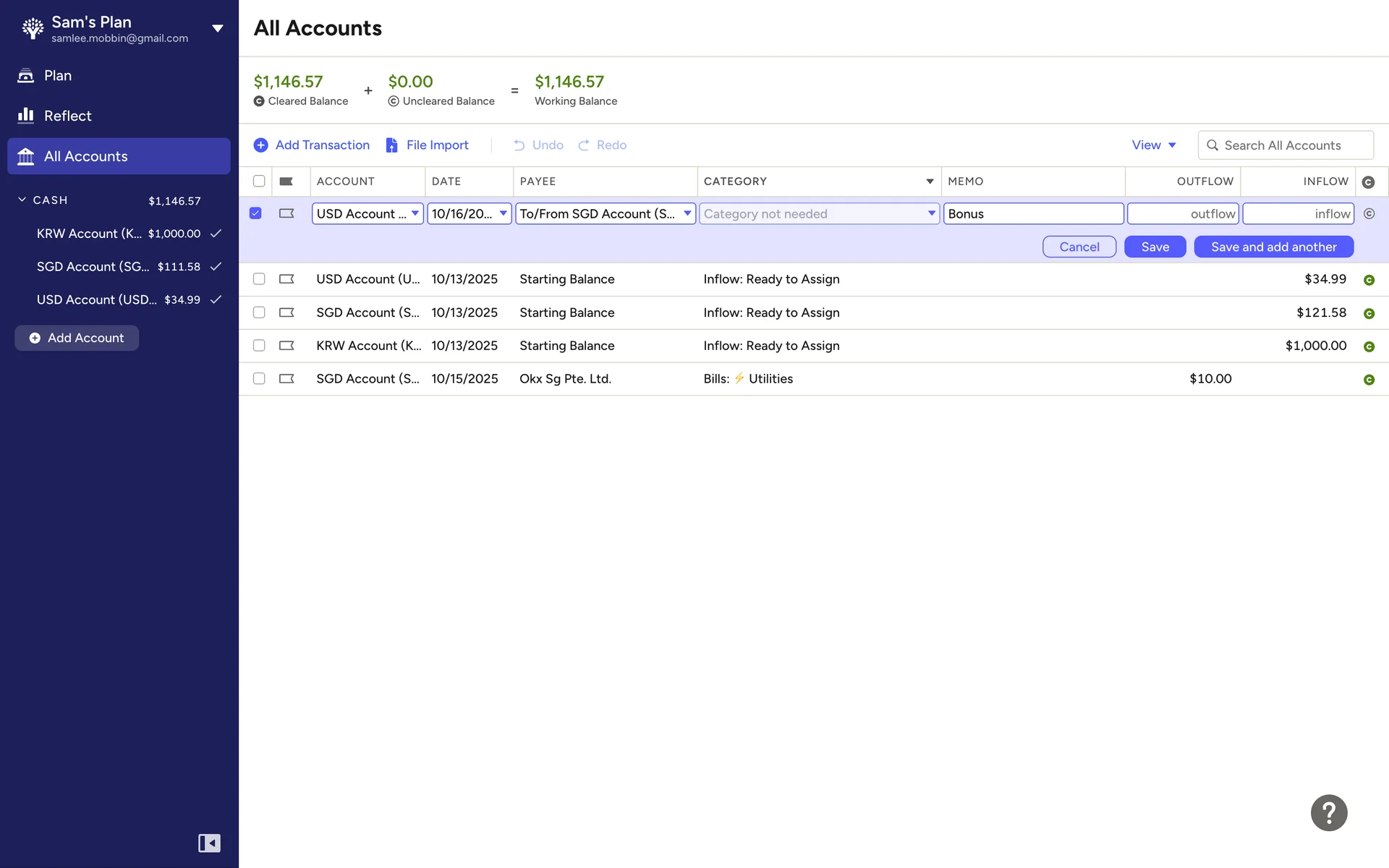Click the File Import icon
Image resolution: width=1389 pixels, height=868 pixels.
391,145
